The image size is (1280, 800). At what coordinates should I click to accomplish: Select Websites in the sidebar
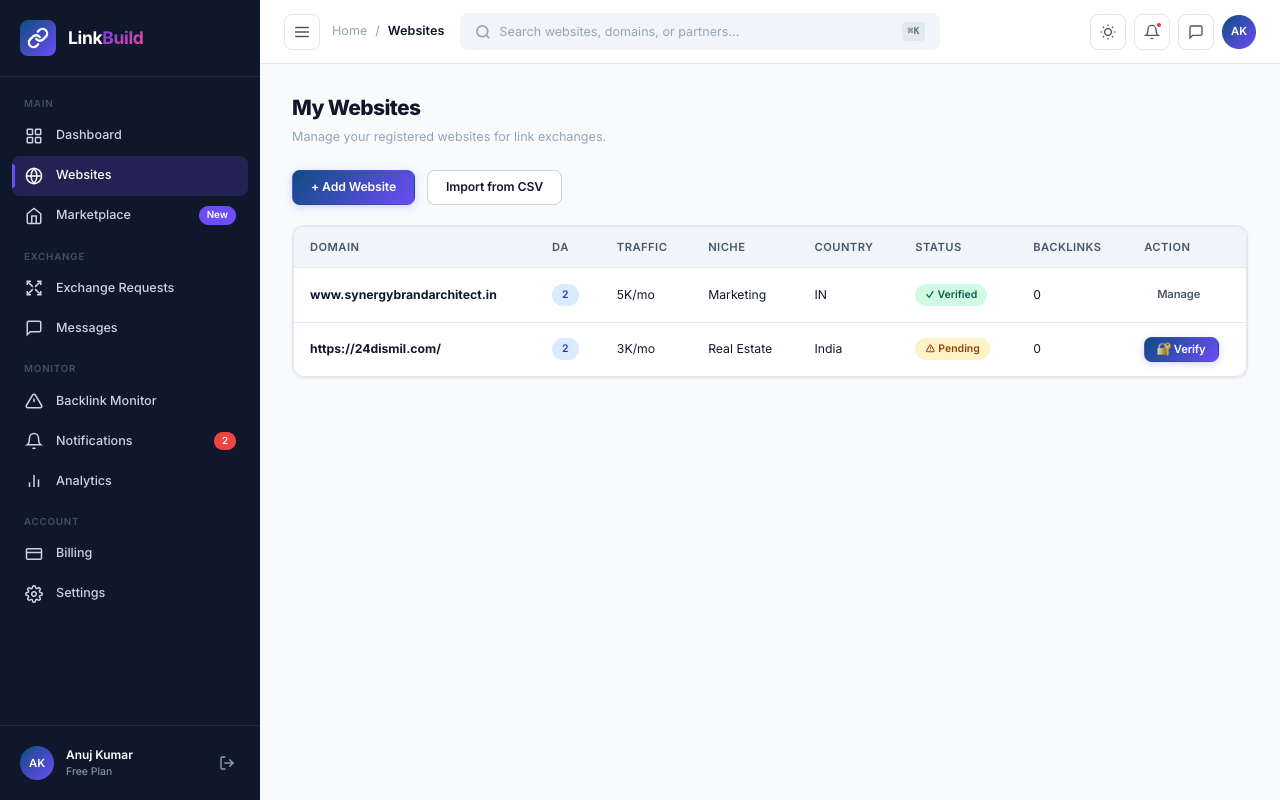click(130, 175)
